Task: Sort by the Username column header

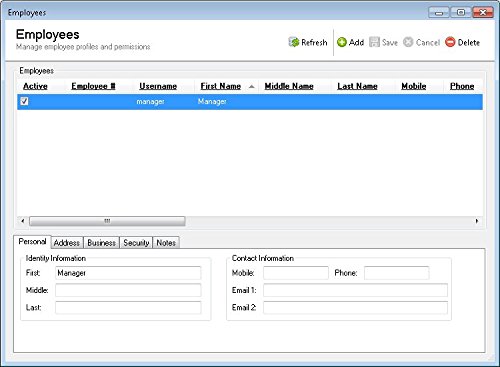Action: click(158, 86)
